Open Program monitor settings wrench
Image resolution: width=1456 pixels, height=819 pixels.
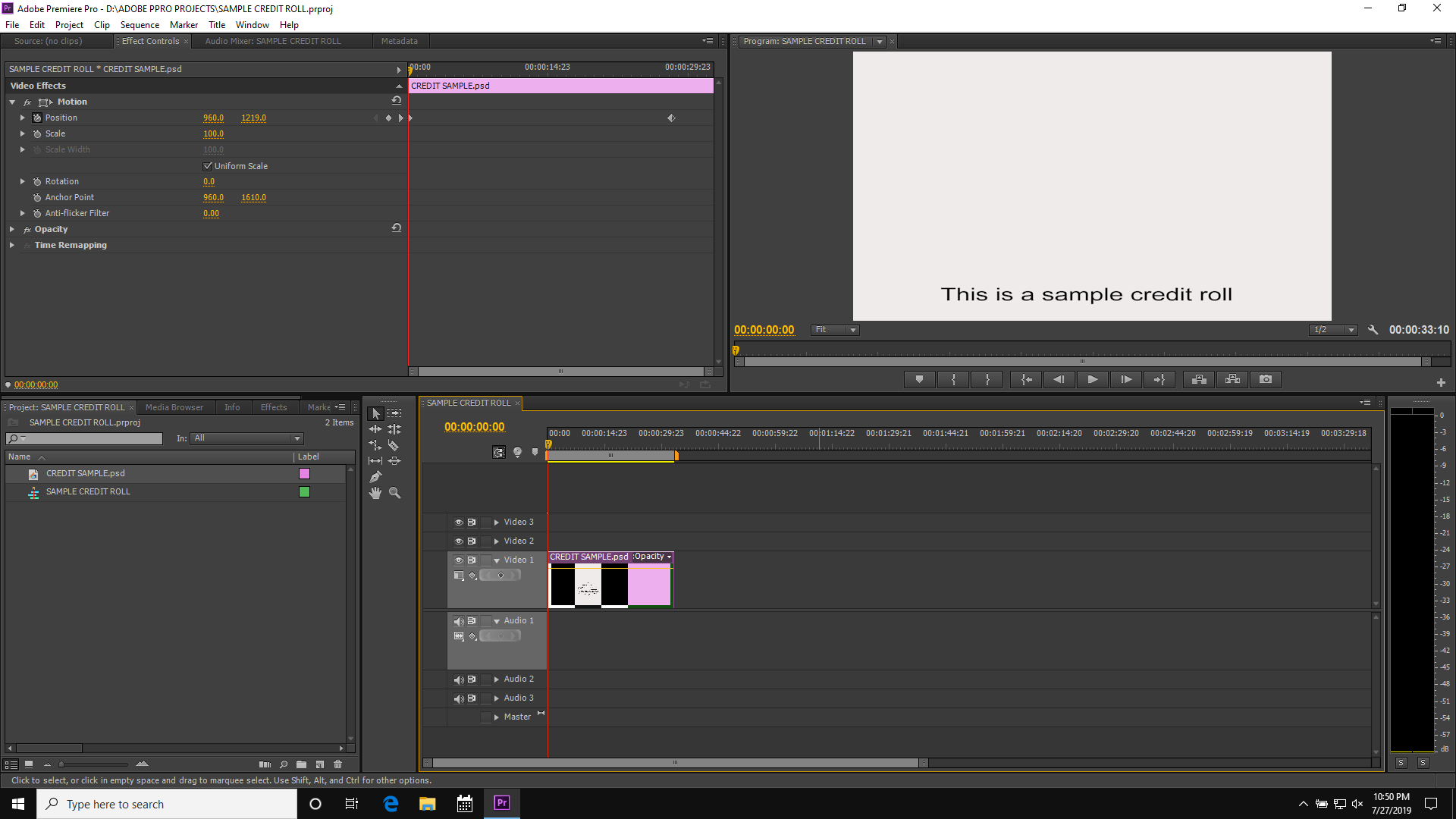[1373, 330]
